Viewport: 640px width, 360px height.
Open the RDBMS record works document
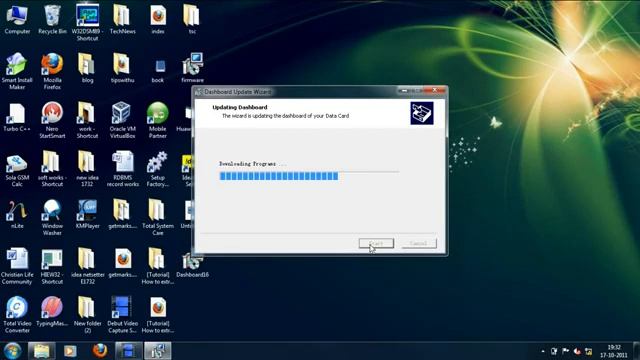tap(122, 169)
